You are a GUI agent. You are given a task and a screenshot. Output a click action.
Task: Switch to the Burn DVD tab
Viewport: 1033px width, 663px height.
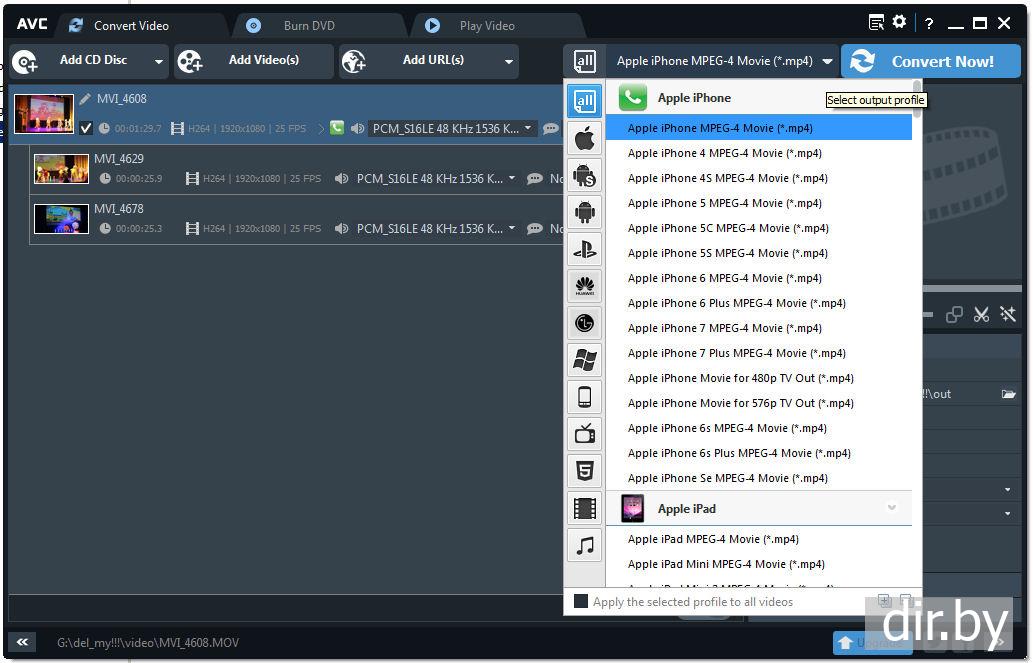(309, 26)
